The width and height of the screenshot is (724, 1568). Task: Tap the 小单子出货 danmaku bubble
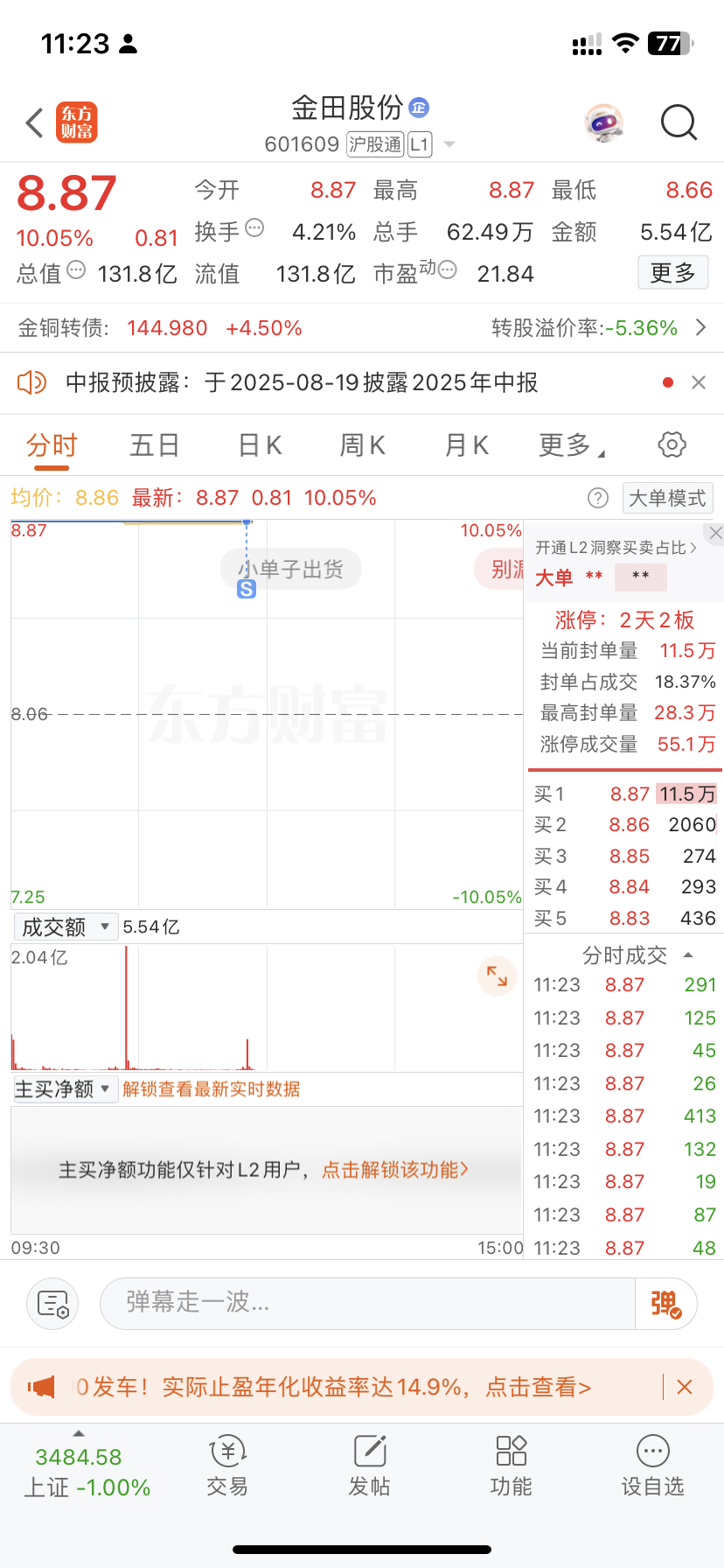click(291, 570)
